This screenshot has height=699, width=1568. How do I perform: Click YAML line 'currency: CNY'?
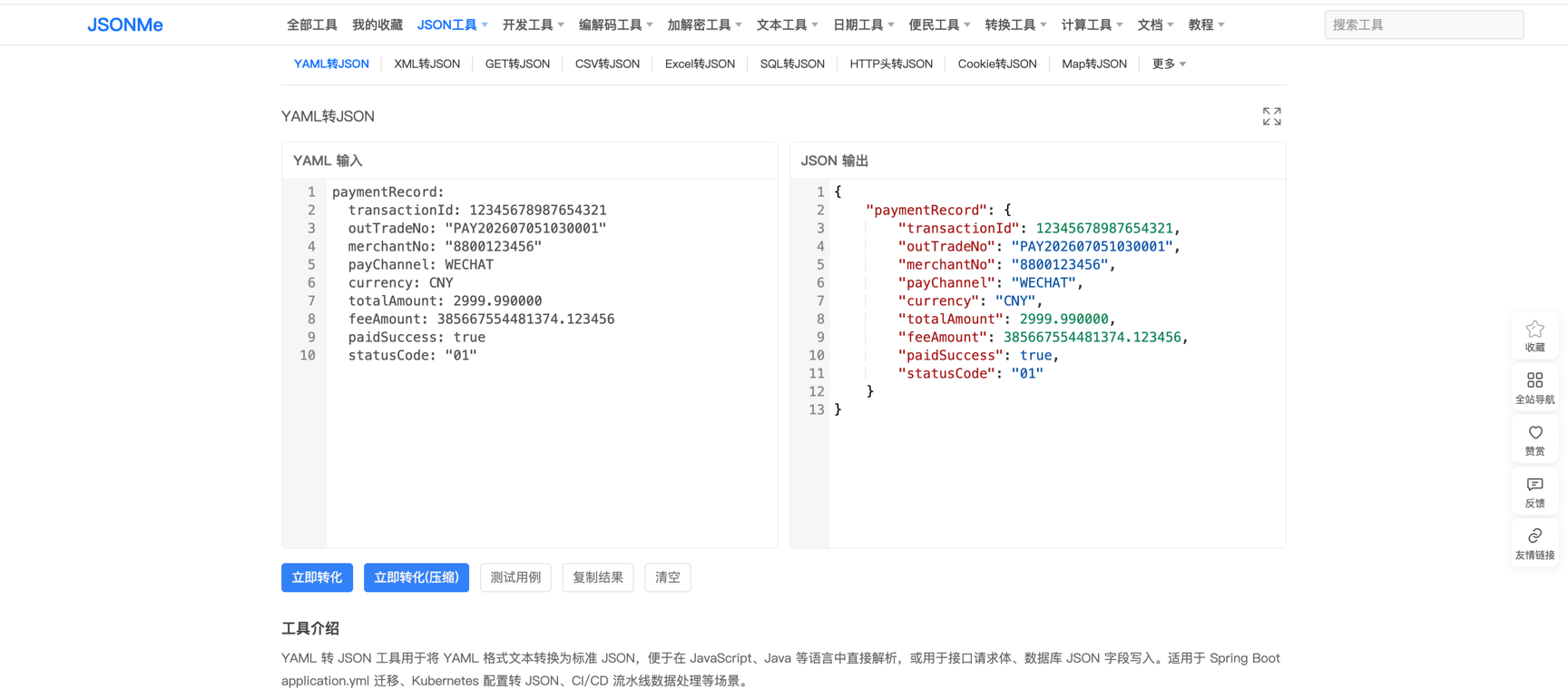click(401, 282)
